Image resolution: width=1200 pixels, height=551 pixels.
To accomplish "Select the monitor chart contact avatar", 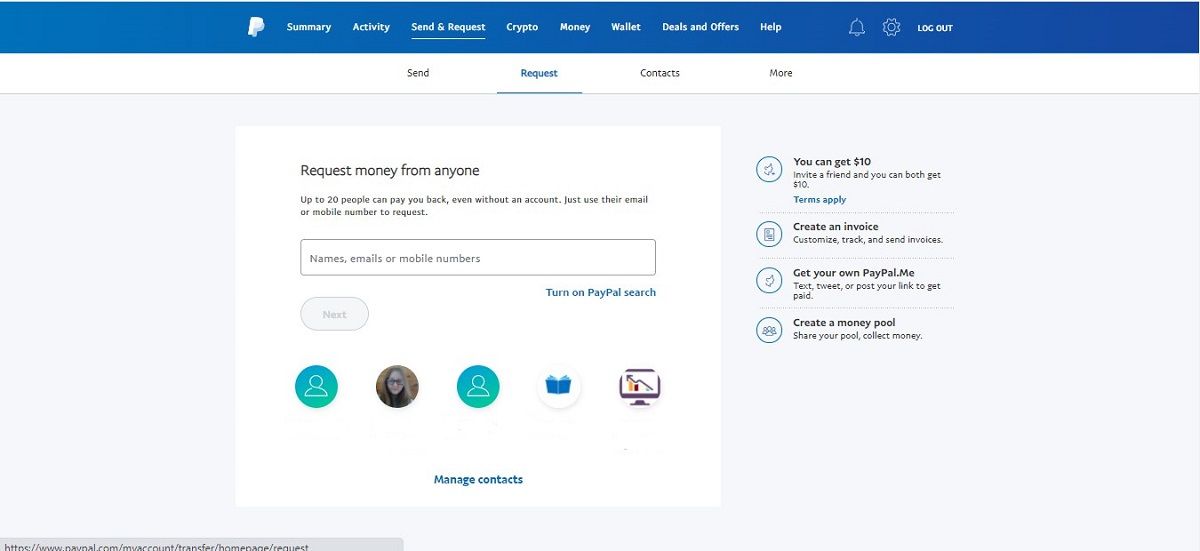I will 640,386.
